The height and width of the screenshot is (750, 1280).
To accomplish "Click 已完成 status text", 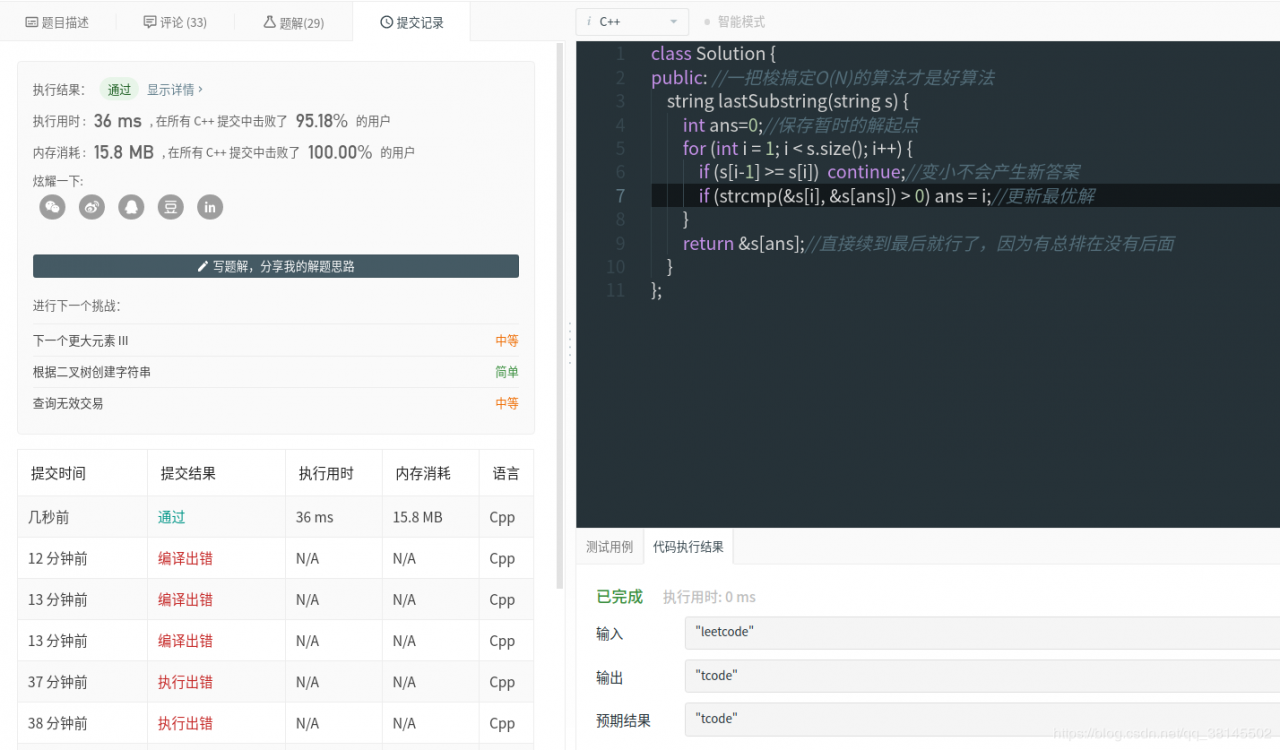I will (x=619, y=597).
